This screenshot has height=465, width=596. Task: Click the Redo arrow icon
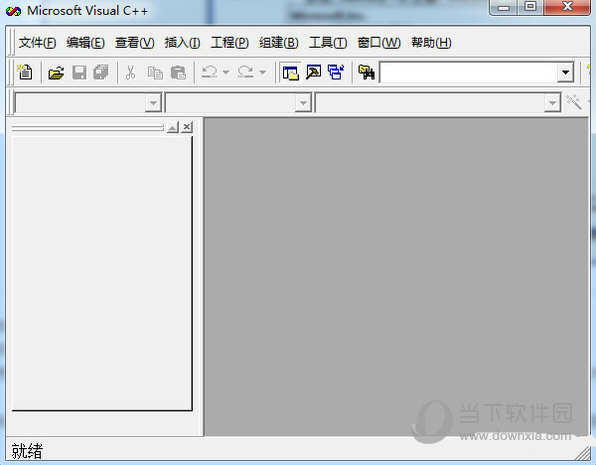coord(246,71)
